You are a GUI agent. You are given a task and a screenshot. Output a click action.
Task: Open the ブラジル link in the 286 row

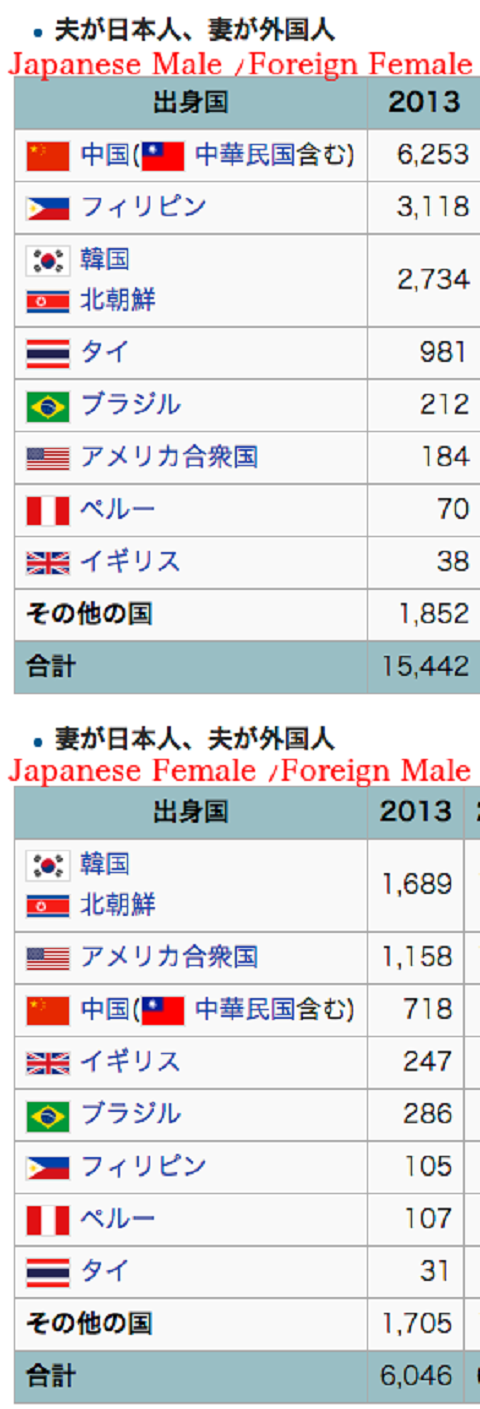click(131, 1113)
